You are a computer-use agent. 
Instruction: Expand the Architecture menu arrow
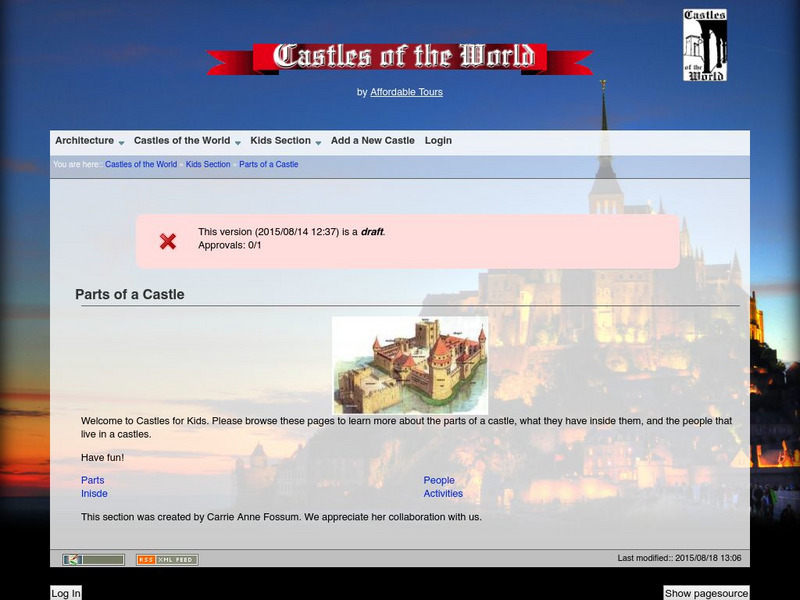click(x=121, y=143)
